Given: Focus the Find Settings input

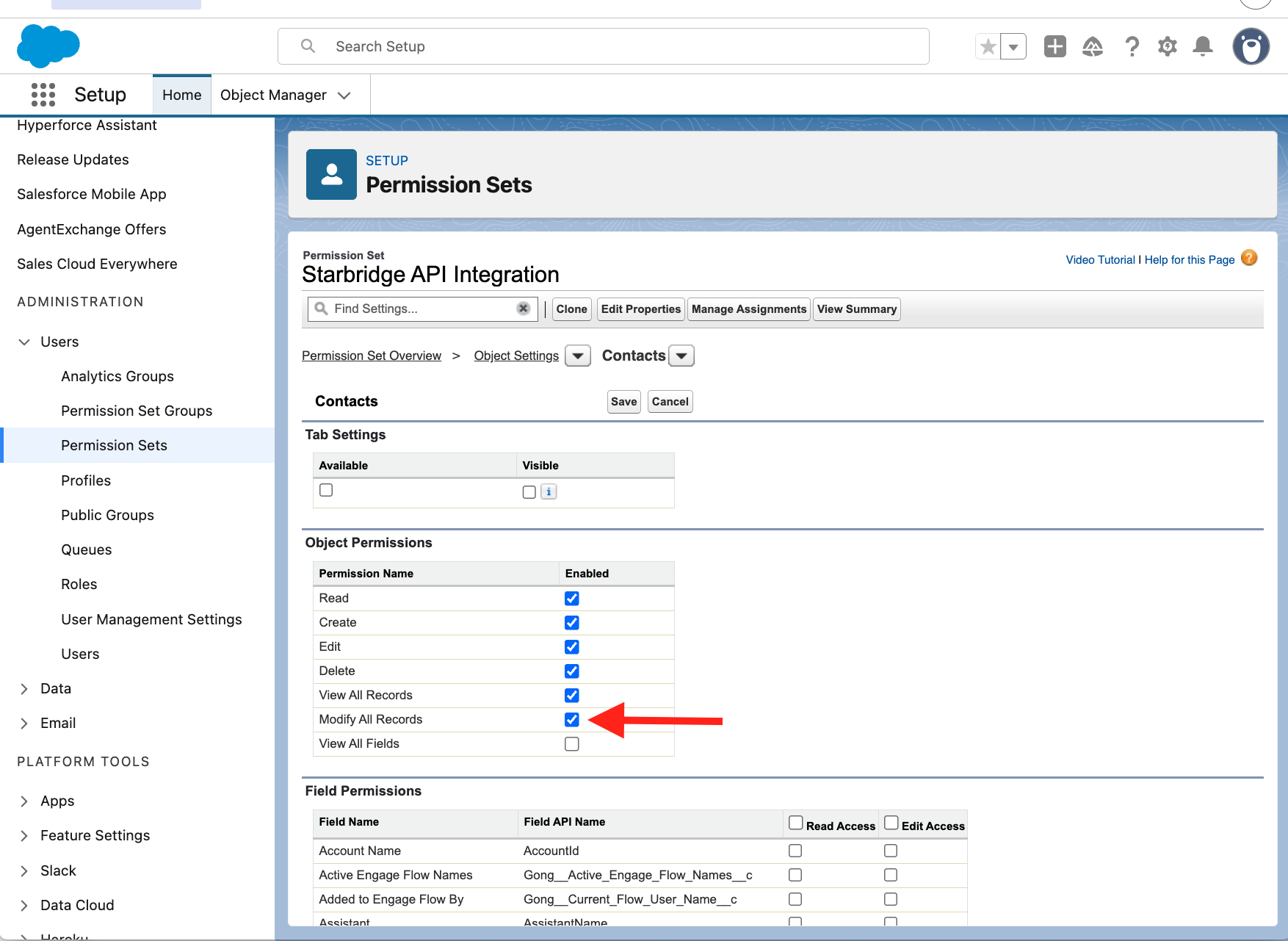Looking at the screenshot, I should point(423,309).
